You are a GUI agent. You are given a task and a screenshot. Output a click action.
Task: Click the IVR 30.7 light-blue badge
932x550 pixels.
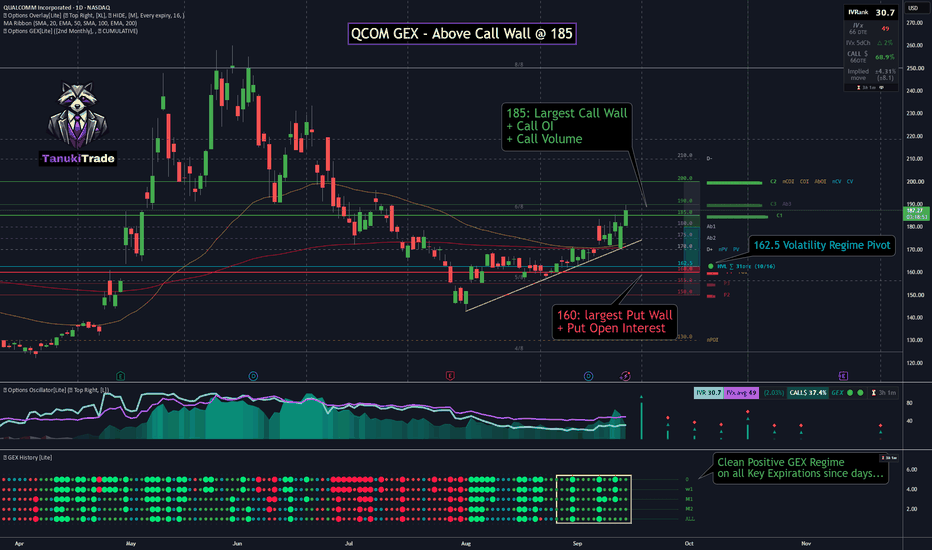(709, 393)
